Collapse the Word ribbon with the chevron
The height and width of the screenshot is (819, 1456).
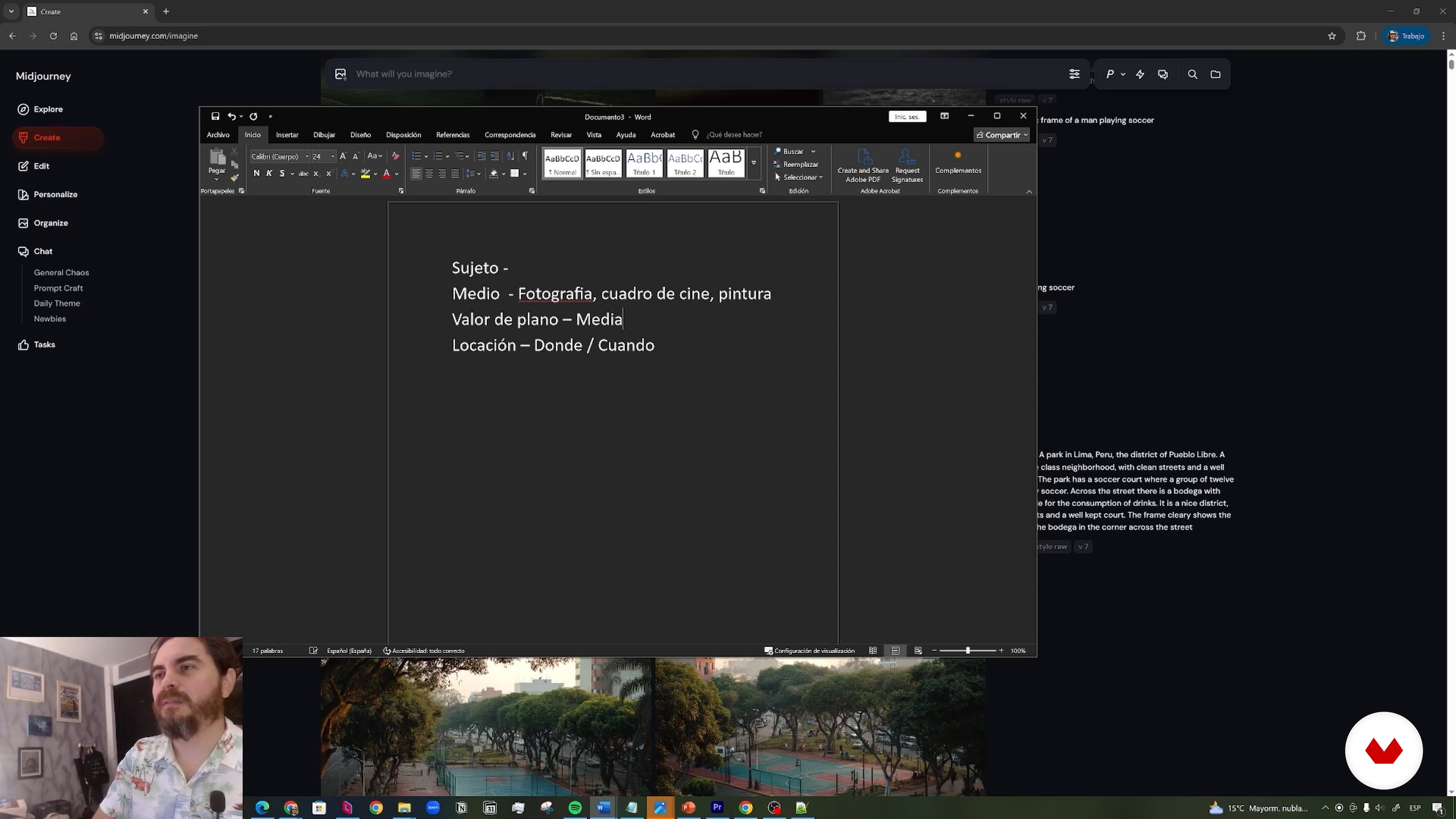tap(1029, 191)
